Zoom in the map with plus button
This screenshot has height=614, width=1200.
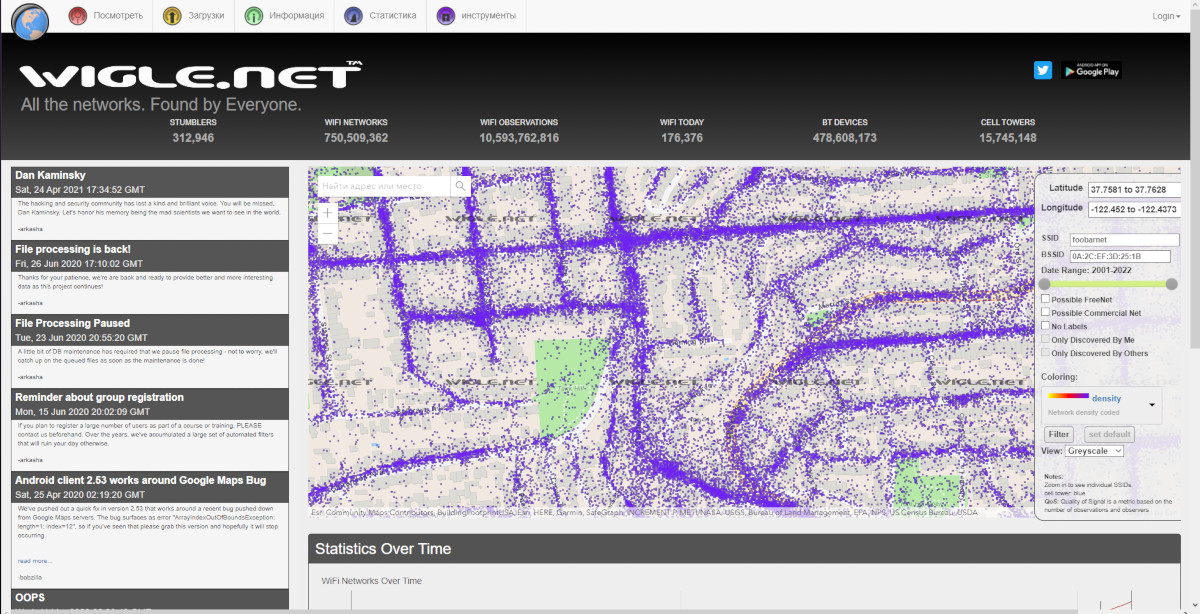coord(327,213)
